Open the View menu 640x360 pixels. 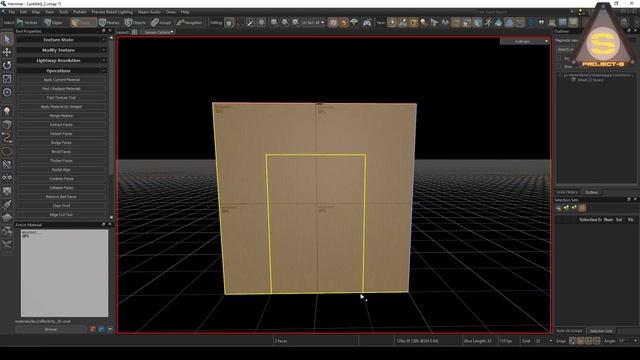pos(49,12)
